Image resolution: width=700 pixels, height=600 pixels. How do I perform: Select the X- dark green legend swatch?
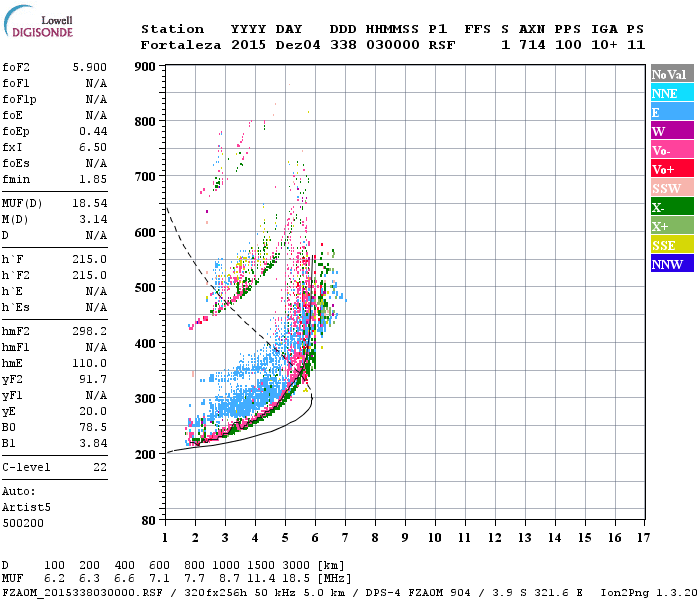tap(672, 206)
